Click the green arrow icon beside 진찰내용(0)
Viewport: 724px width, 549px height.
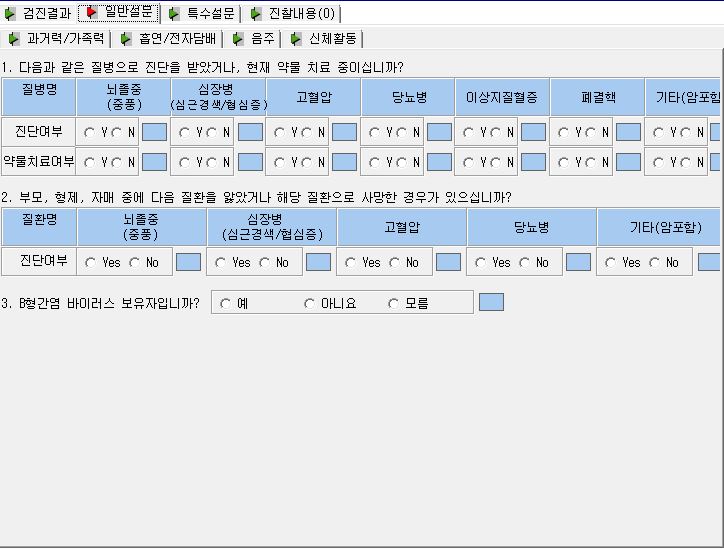[256, 14]
